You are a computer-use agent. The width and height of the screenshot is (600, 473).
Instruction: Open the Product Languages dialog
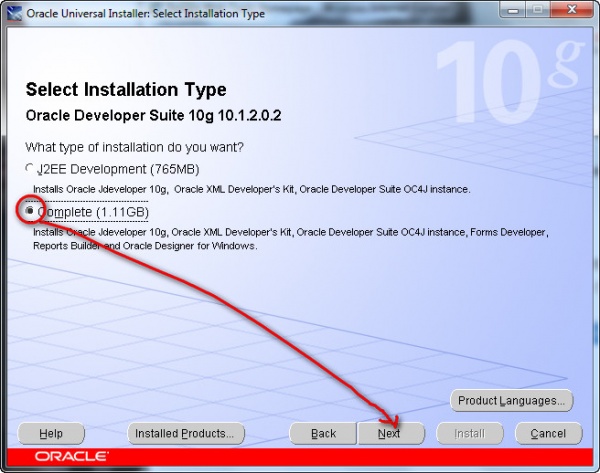pos(512,401)
